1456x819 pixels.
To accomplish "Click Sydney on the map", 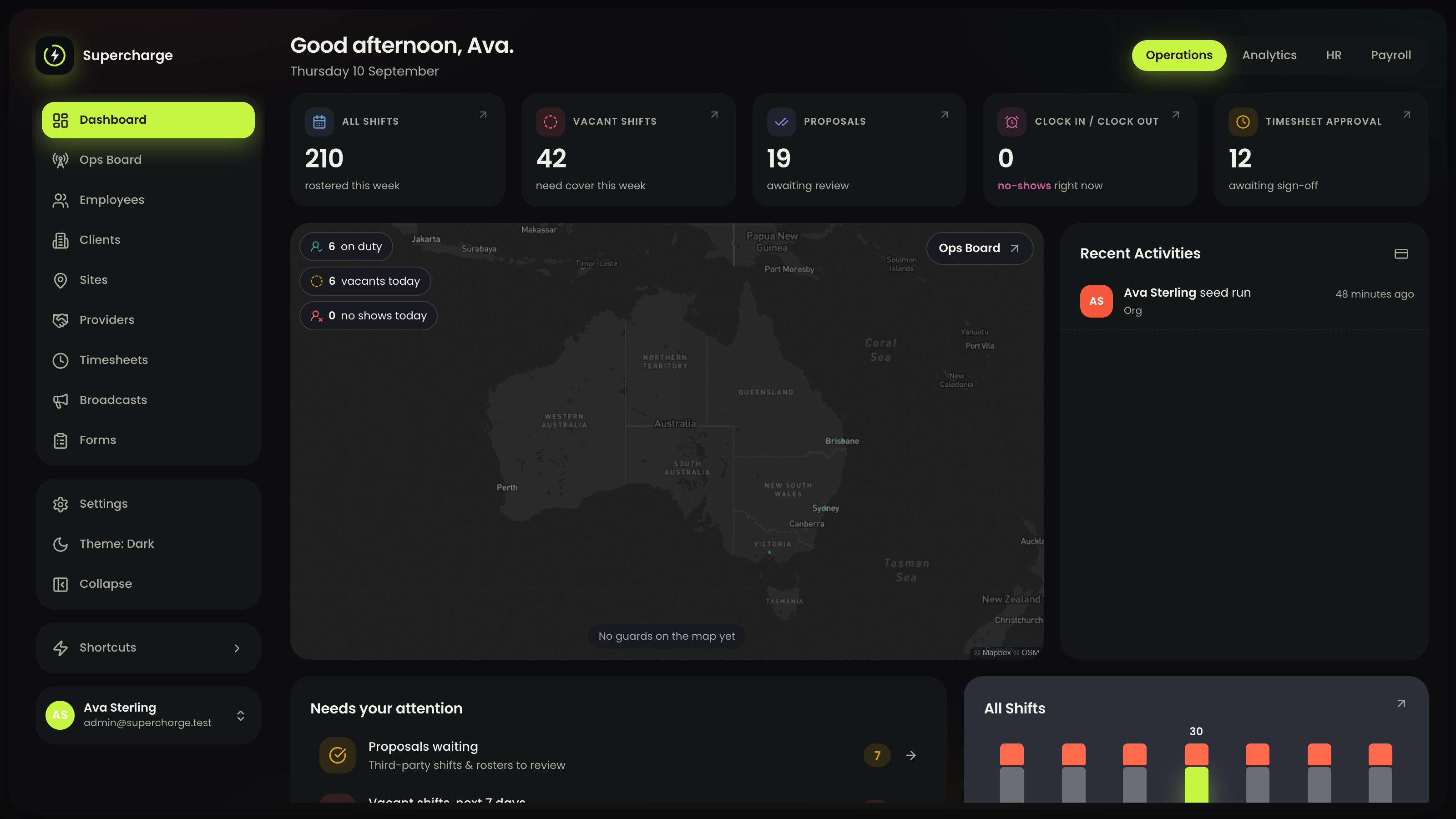I will pos(825,508).
